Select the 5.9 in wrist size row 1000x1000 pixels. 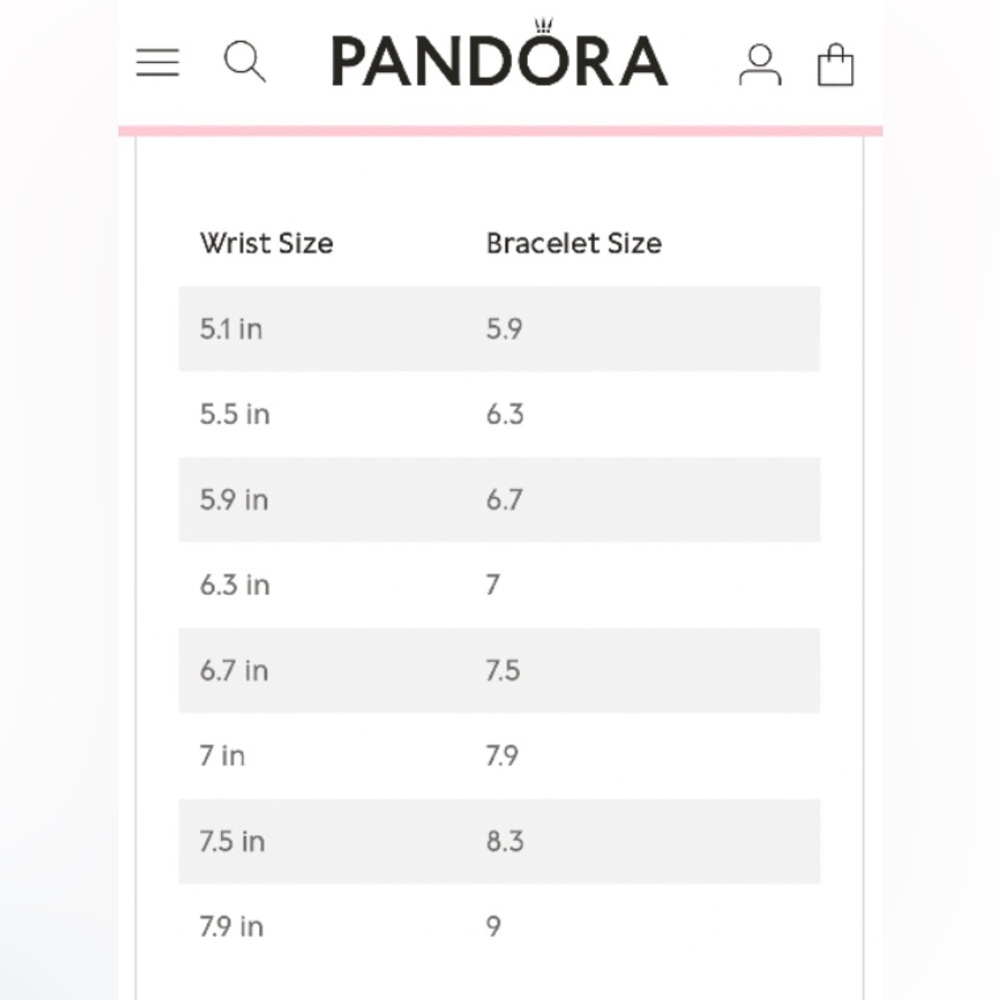499,500
